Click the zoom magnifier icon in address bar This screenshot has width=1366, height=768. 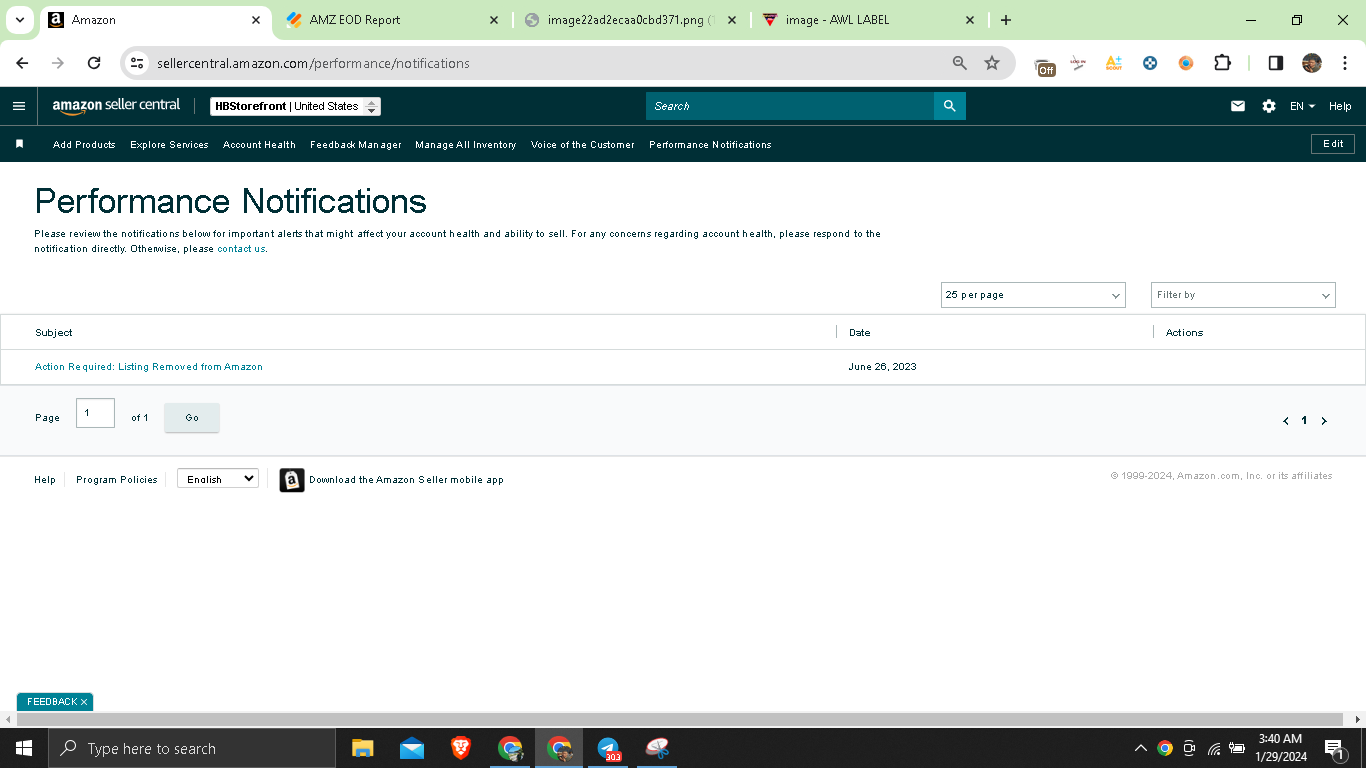point(960,63)
